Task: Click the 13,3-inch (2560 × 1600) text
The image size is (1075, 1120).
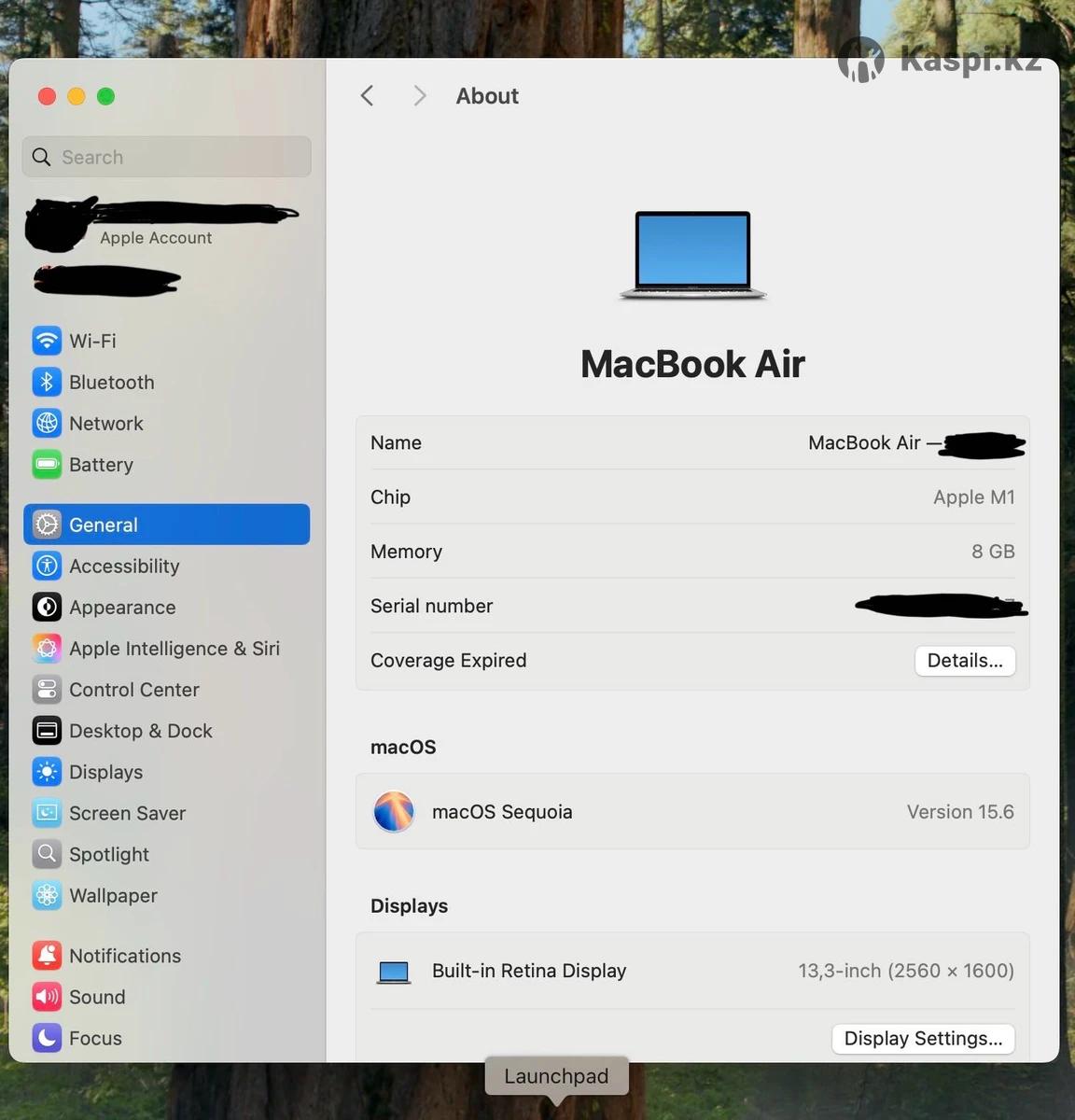Action: [x=906, y=971]
